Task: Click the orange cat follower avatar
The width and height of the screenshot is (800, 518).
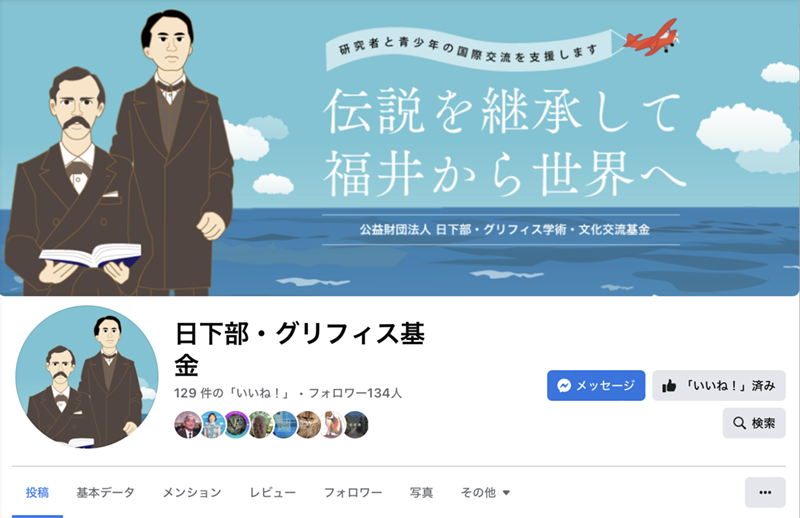Action: point(308,425)
